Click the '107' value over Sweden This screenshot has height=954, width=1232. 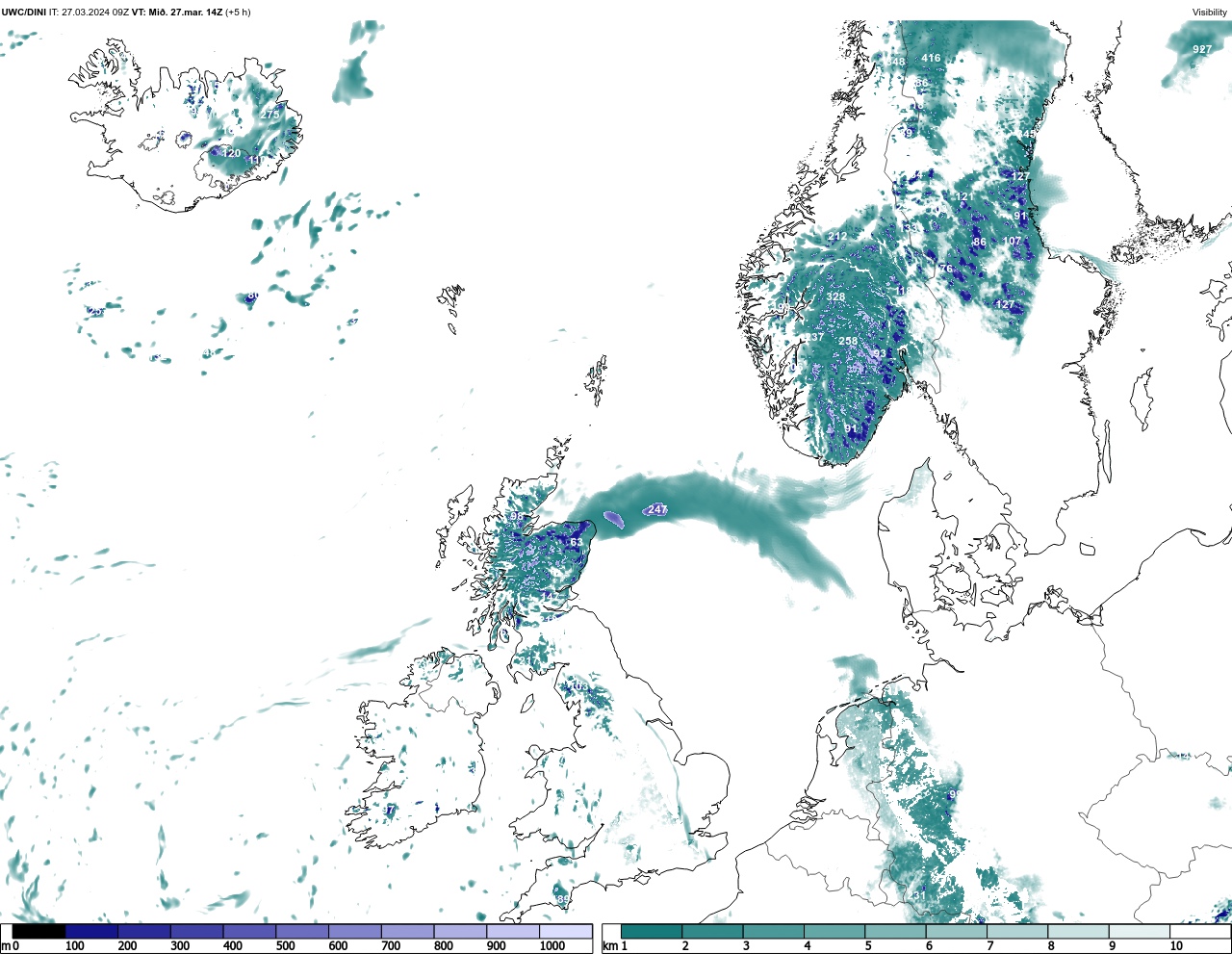[x=1012, y=242]
